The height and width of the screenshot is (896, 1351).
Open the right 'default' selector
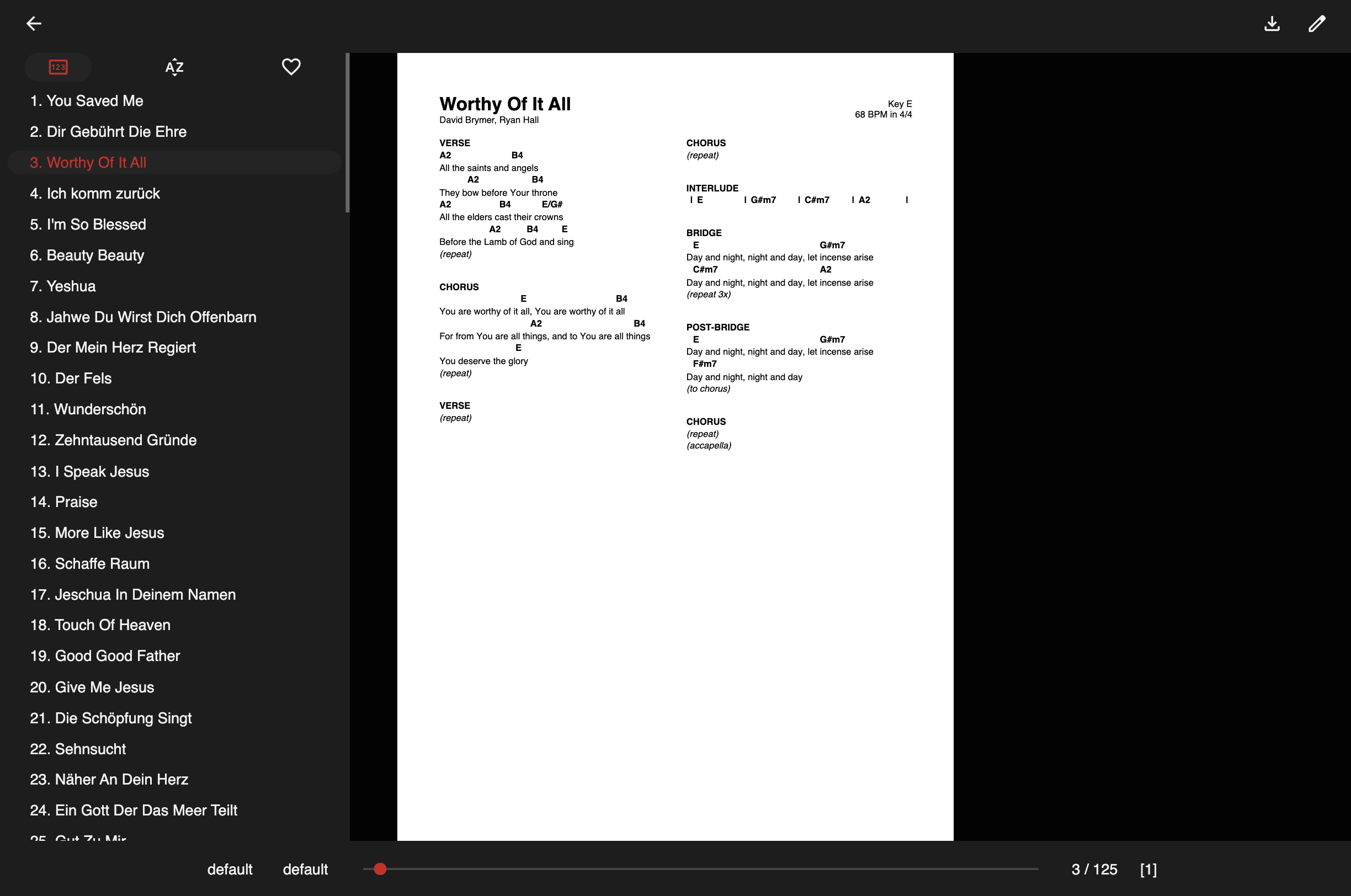[x=305, y=869]
